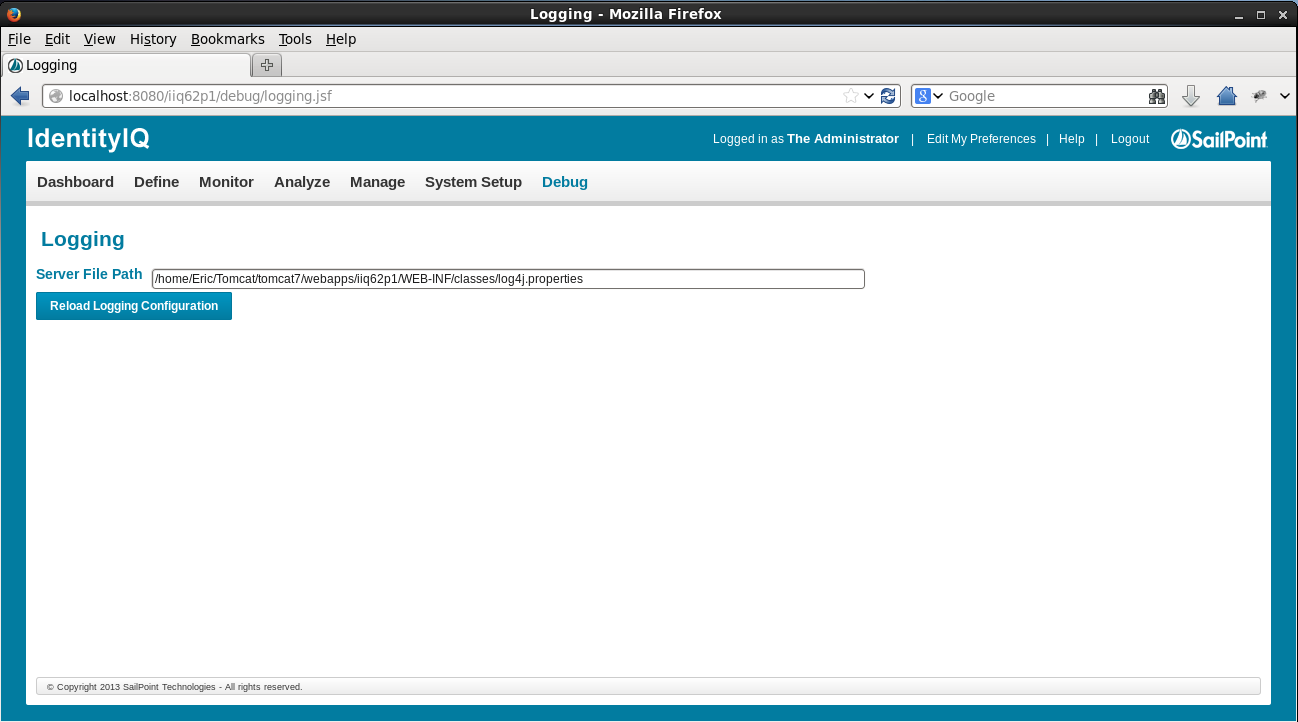The image size is (1298, 722).
Task: Click the Logout link
Action: pyautogui.click(x=1129, y=139)
